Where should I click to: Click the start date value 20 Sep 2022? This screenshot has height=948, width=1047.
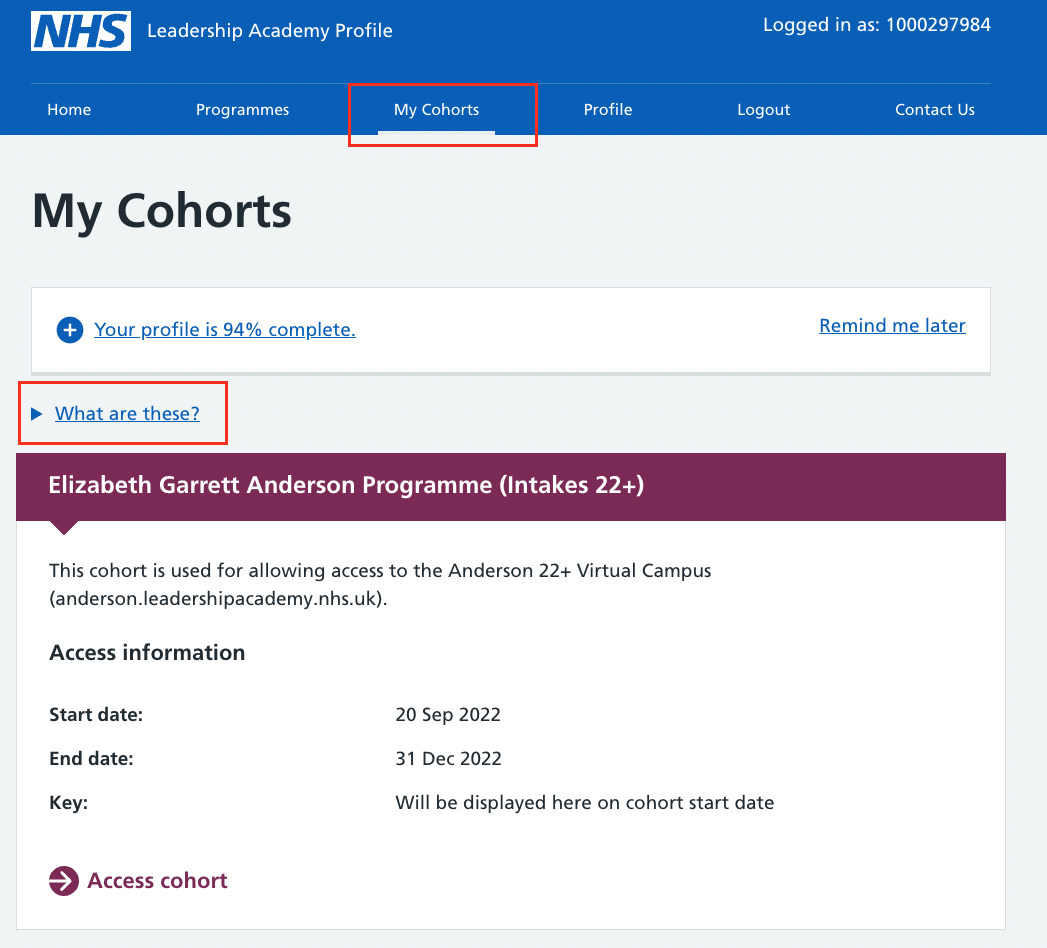point(448,714)
